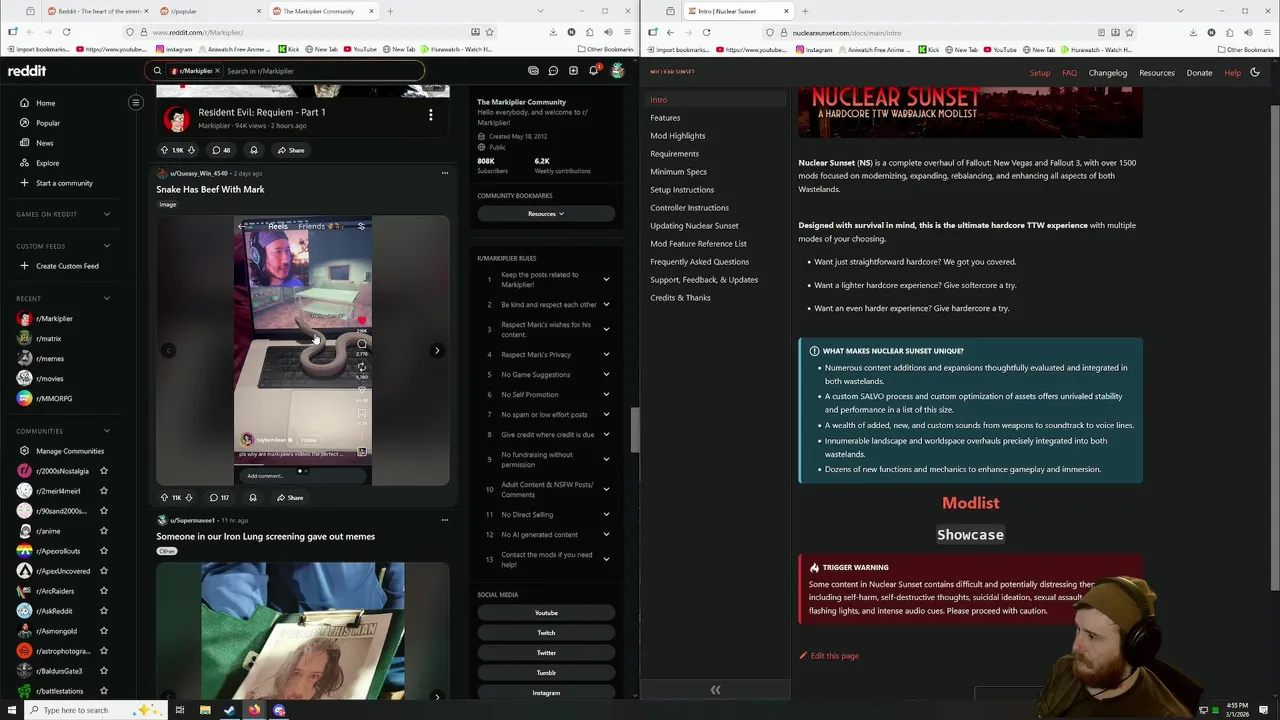Expand rule 6 No Self Promotion
Viewport: 1280px width, 720px height.
(x=606, y=394)
